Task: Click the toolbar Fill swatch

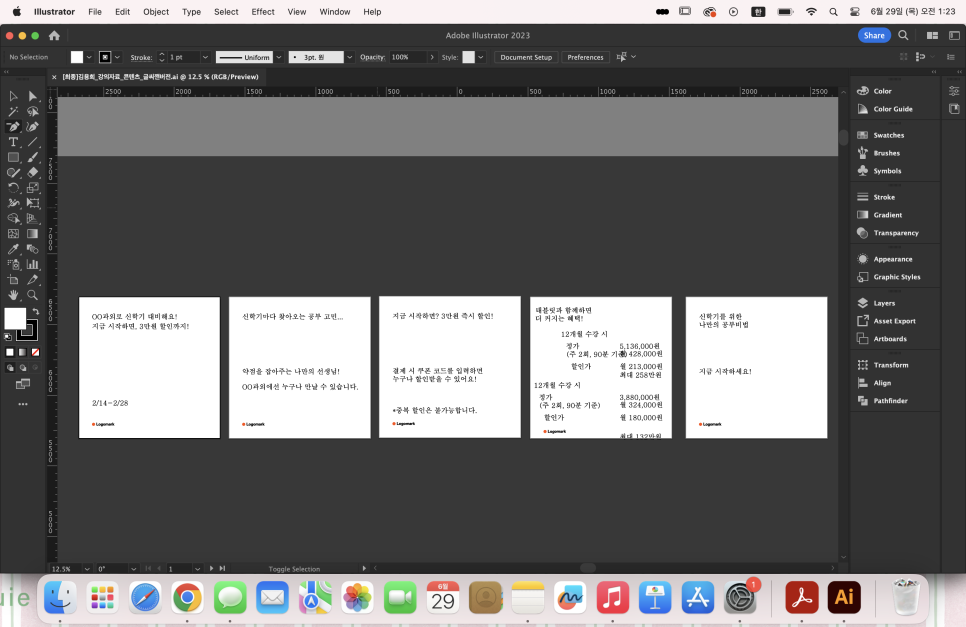Action: pyautogui.click(x=15, y=318)
